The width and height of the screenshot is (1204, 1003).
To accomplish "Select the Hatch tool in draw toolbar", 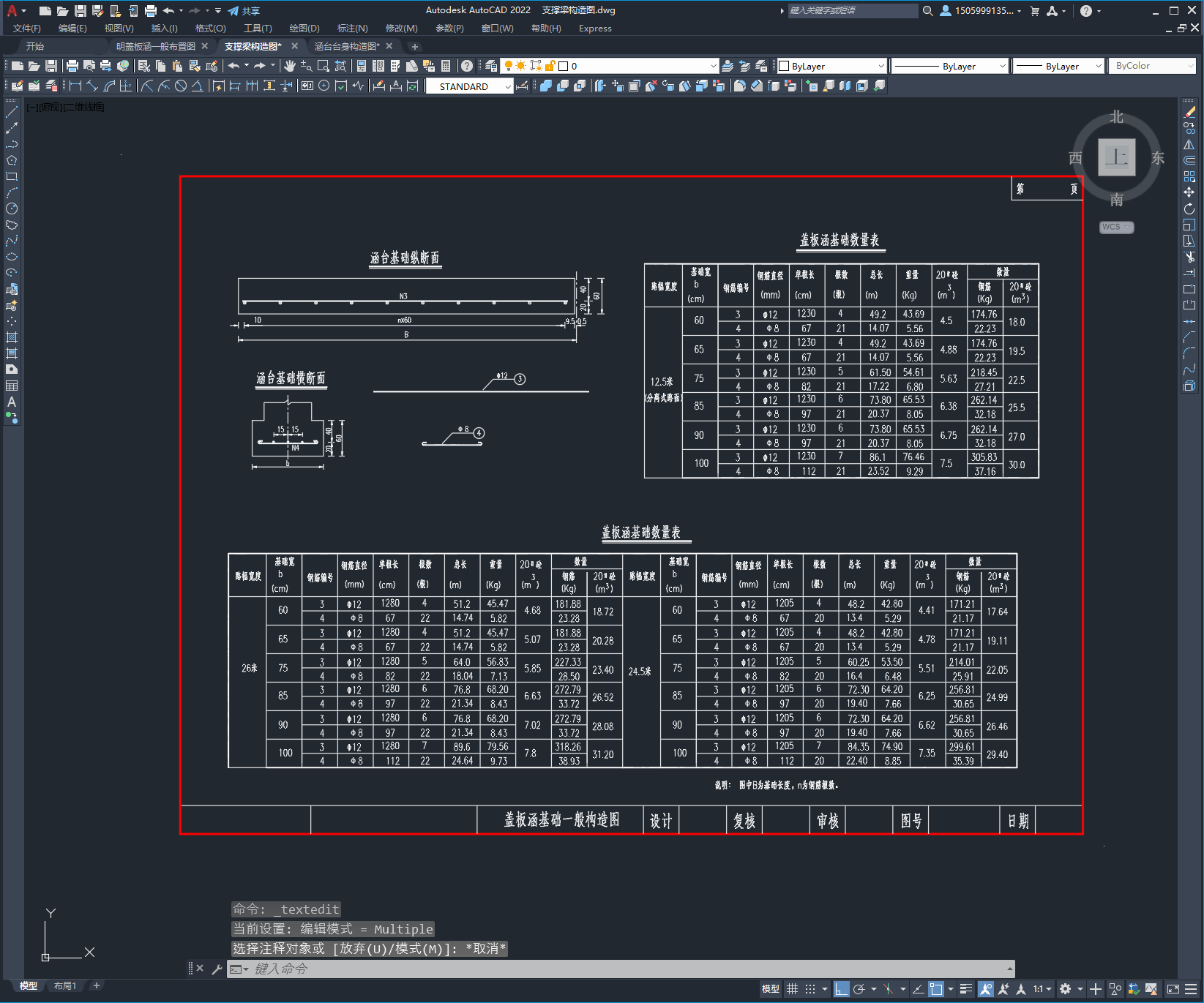I will [12, 337].
